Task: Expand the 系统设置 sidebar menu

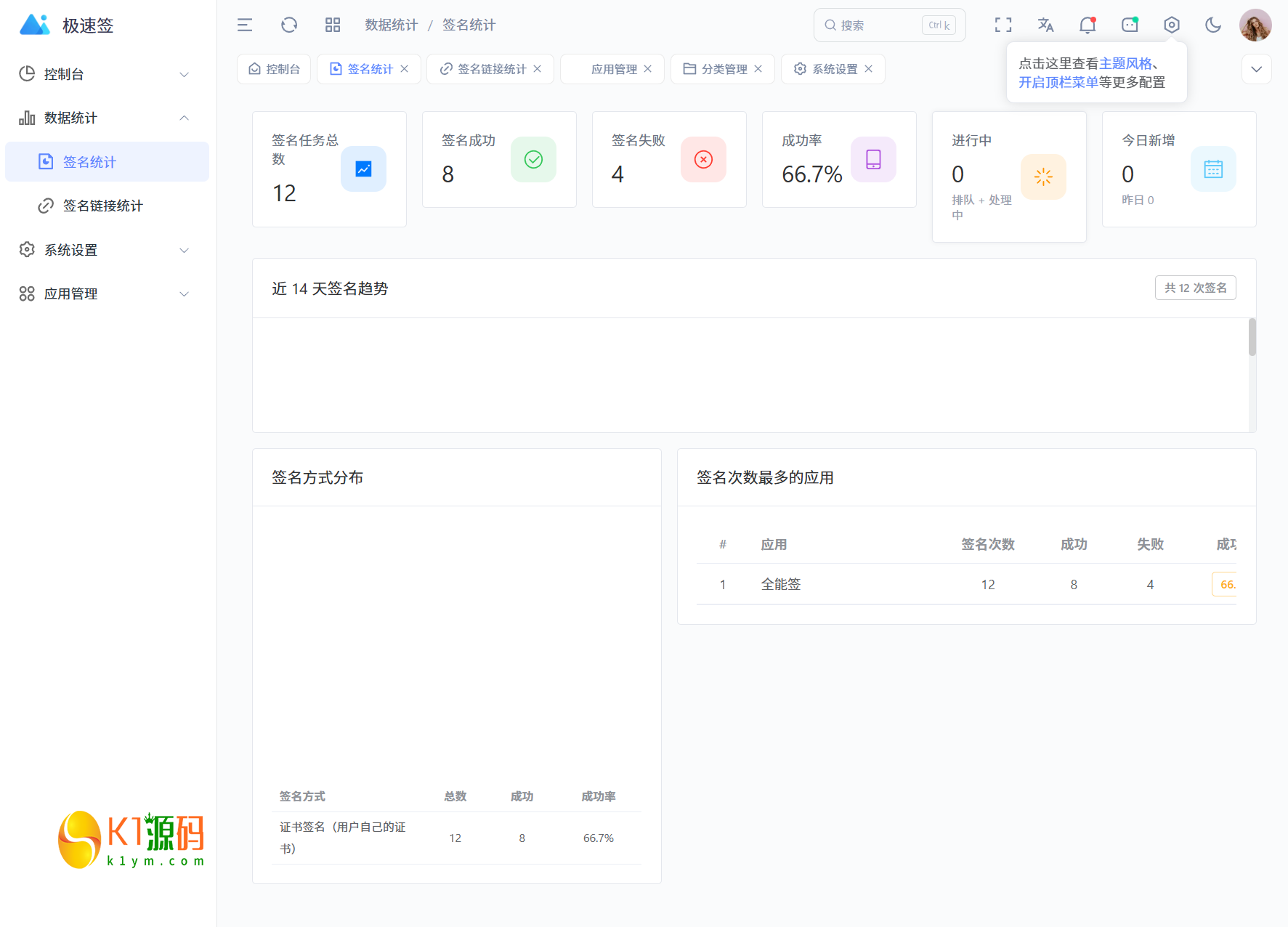Action: 107,250
